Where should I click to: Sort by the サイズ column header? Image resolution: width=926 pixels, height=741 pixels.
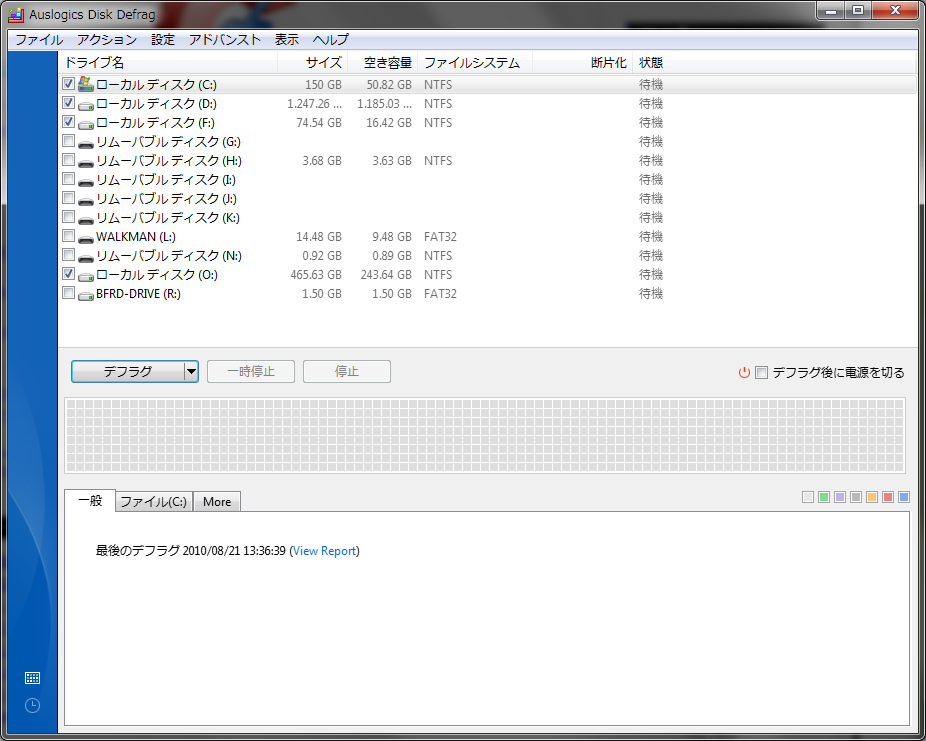click(312, 63)
